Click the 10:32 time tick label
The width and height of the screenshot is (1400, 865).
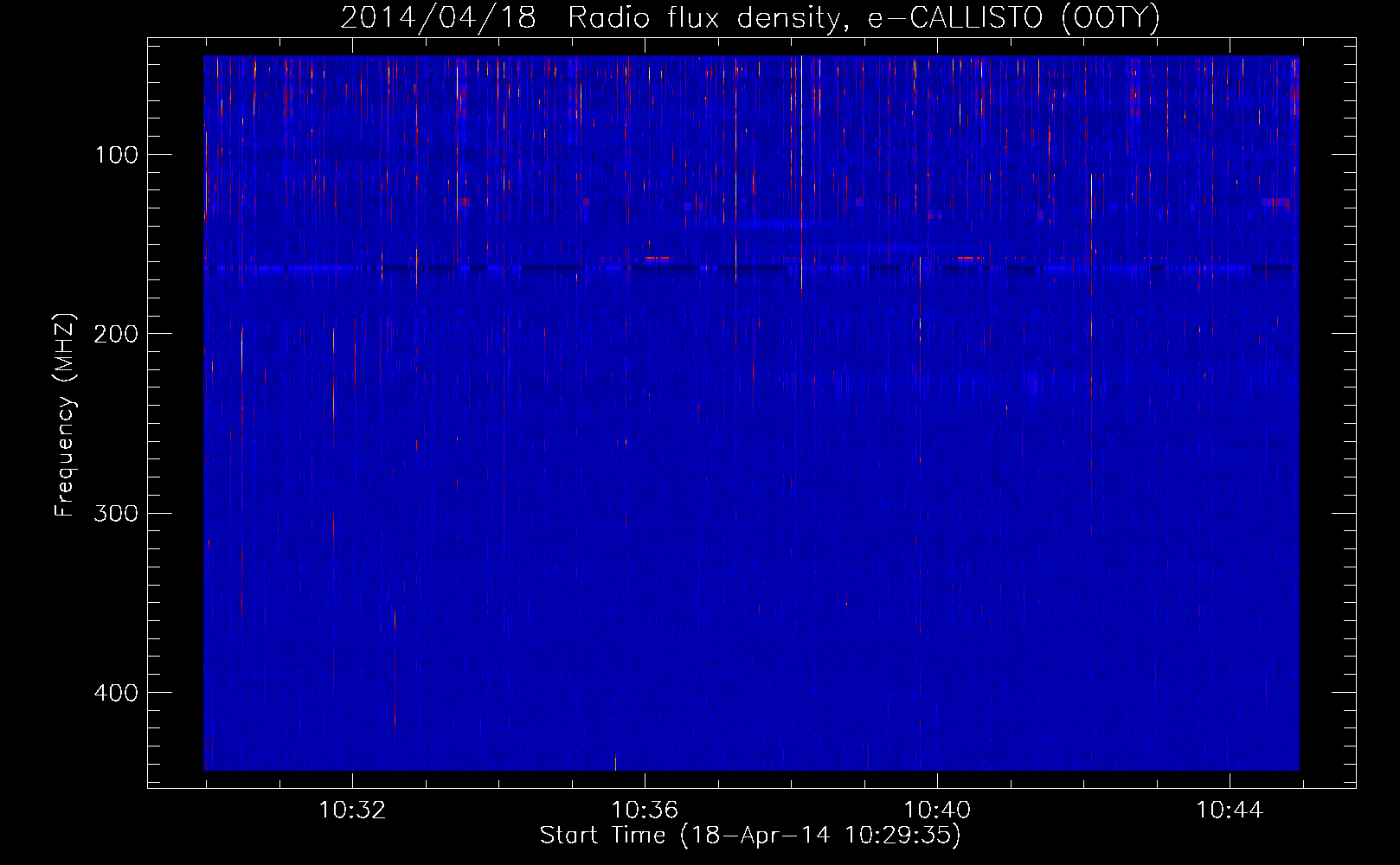(352, 811)
